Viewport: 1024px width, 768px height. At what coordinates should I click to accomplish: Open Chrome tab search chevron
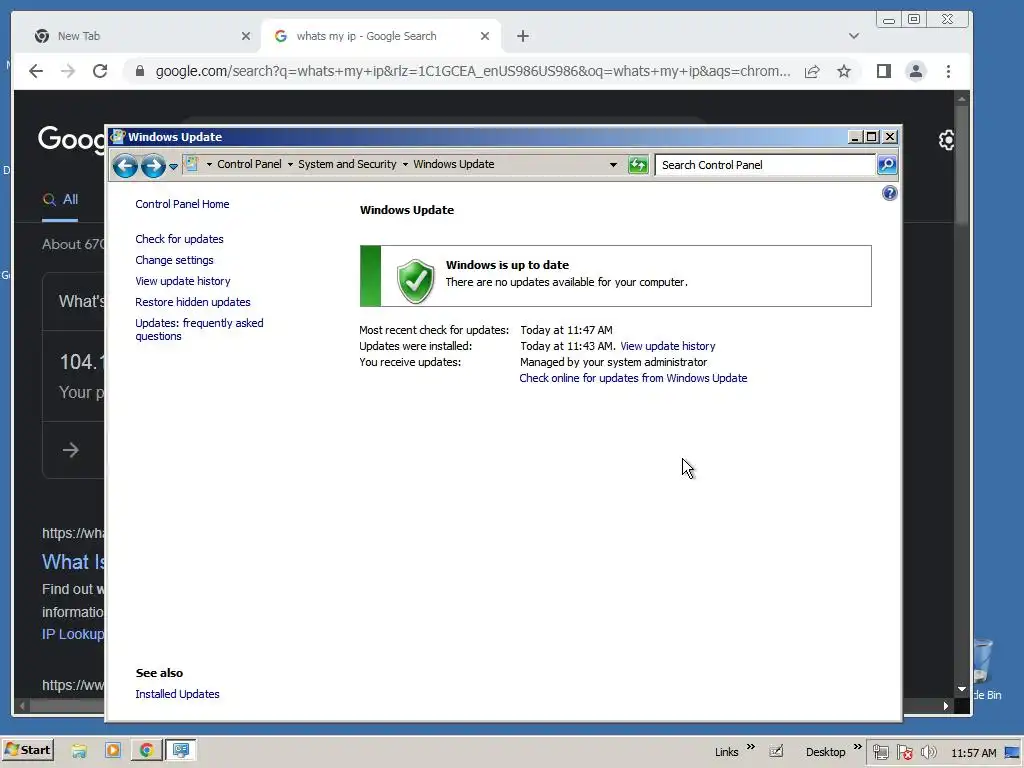point(854,36)
